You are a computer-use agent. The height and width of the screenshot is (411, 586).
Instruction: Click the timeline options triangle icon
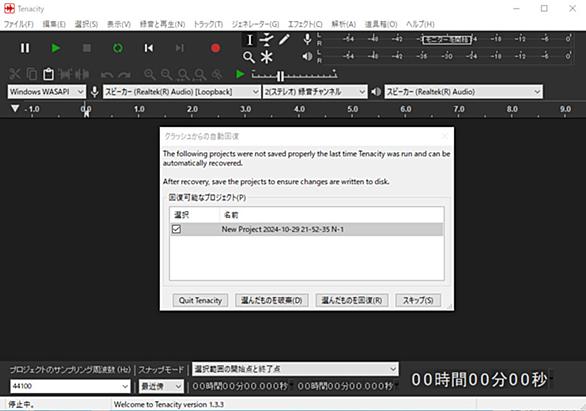15,108
